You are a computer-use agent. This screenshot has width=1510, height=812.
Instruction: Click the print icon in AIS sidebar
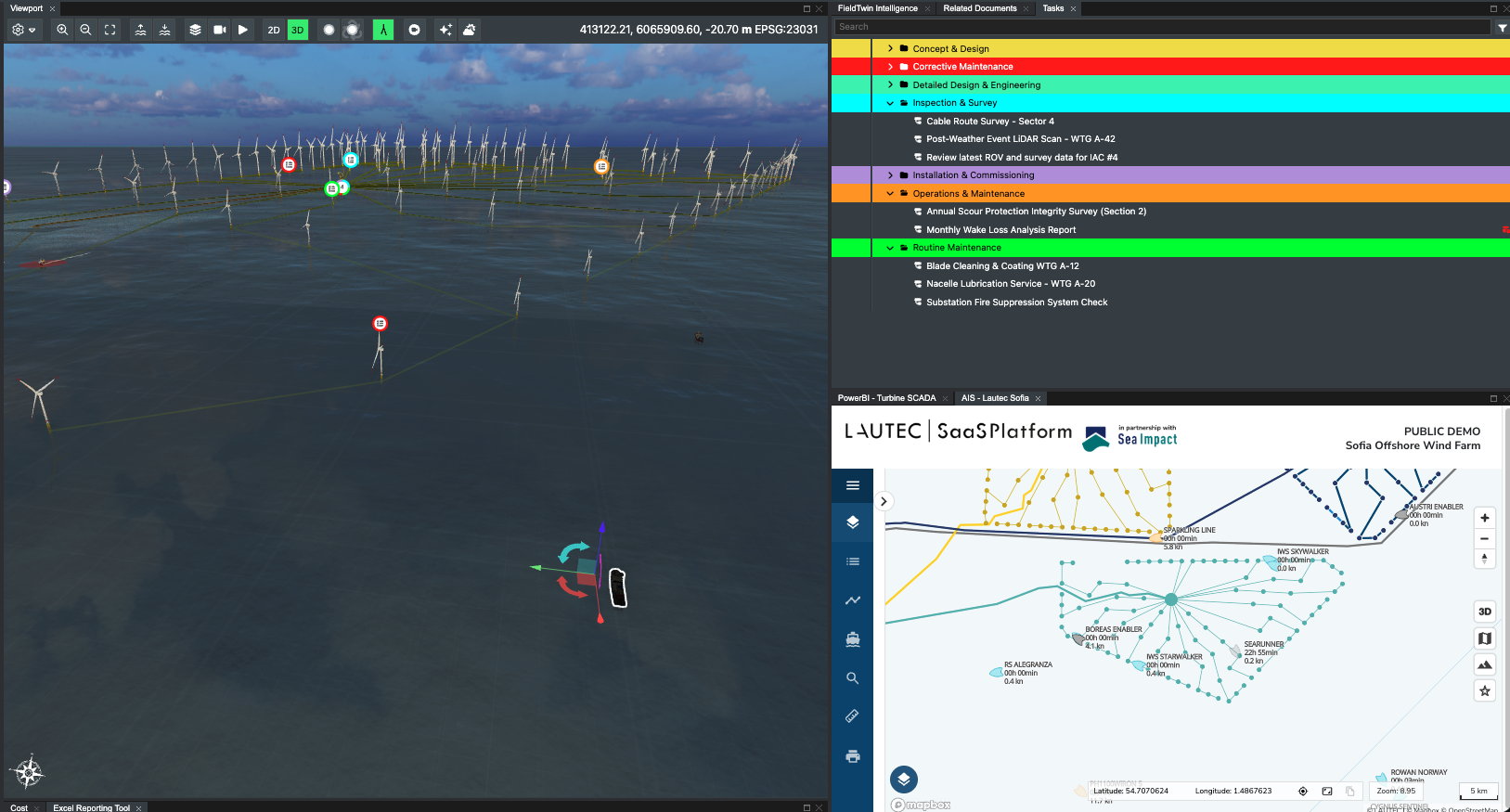tap(852, 756)
